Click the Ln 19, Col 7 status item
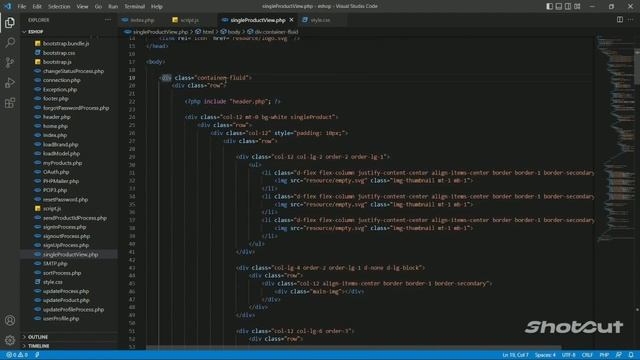This screenshot has height=360, width=640. (516, 355)
